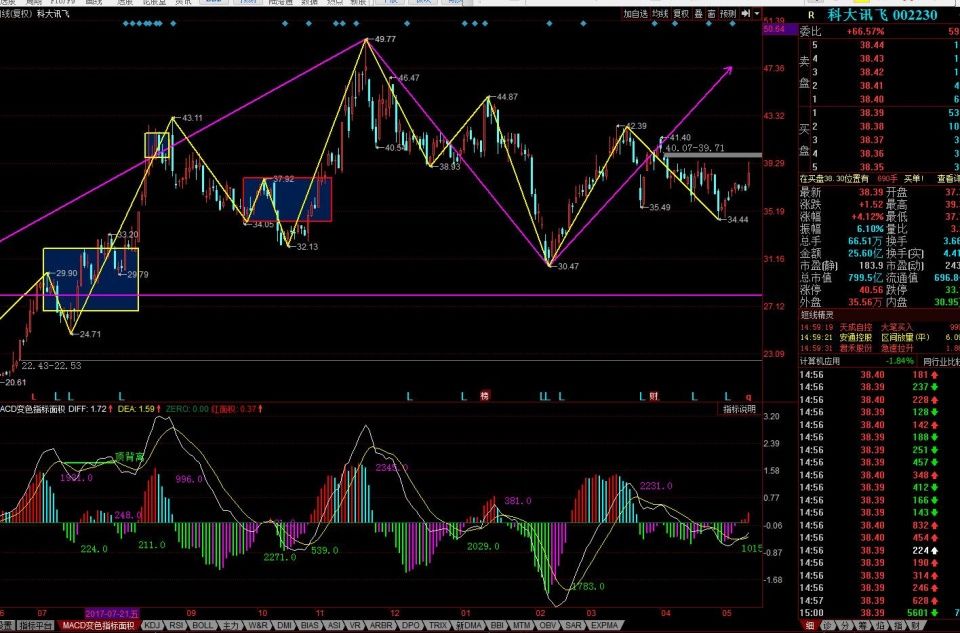Click the 窗 window icon button

pyautogui.click(x=710, y=14)
